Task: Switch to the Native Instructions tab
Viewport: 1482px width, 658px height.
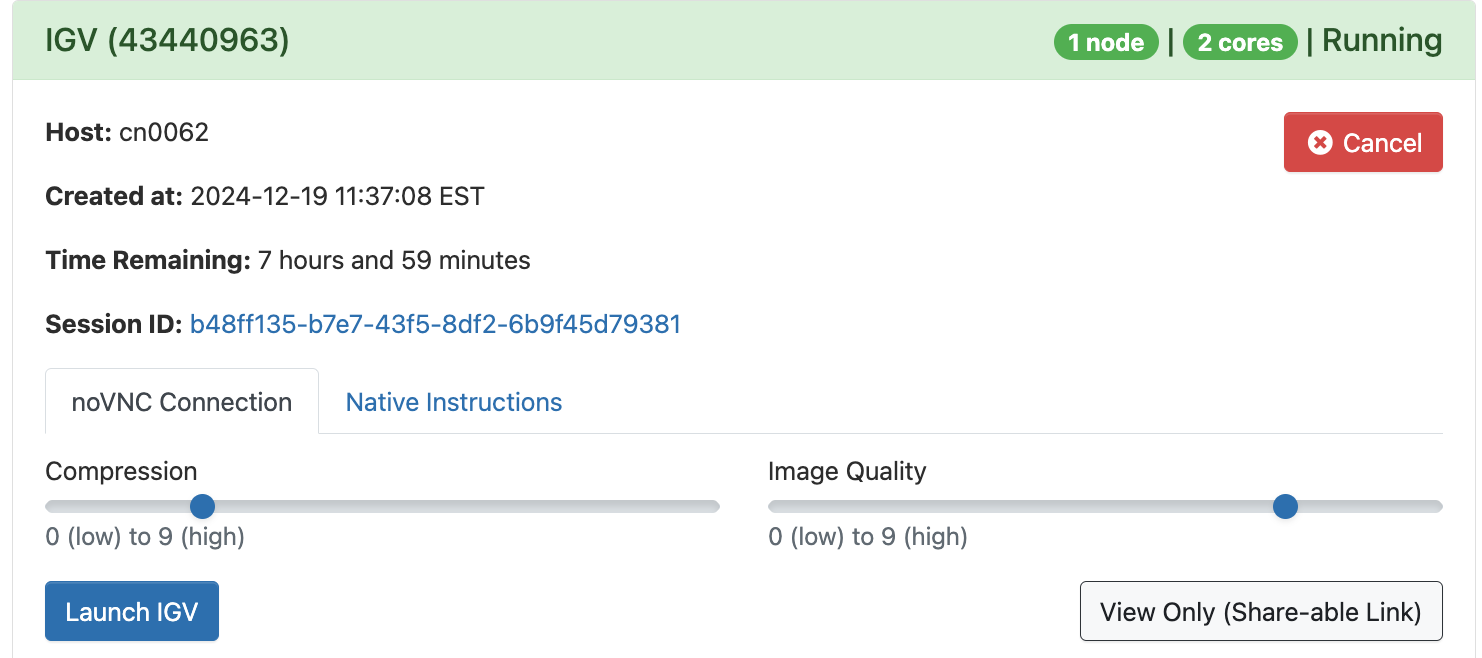Action: [453, 402]
